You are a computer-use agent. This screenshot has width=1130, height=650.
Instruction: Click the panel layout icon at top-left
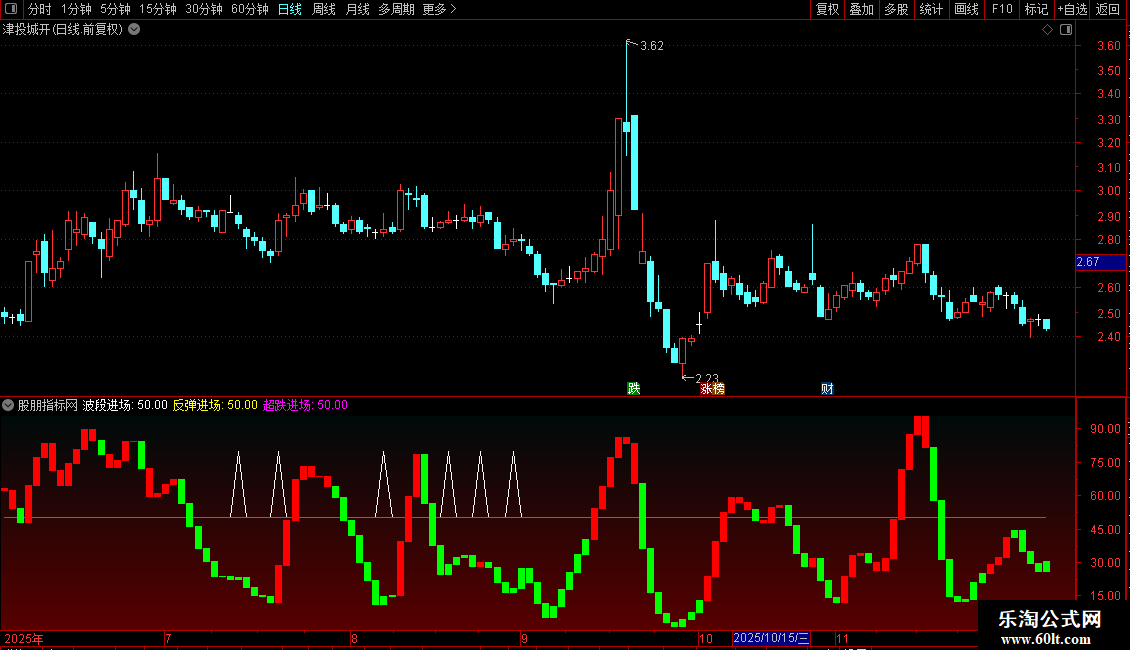tap(11, 9)
